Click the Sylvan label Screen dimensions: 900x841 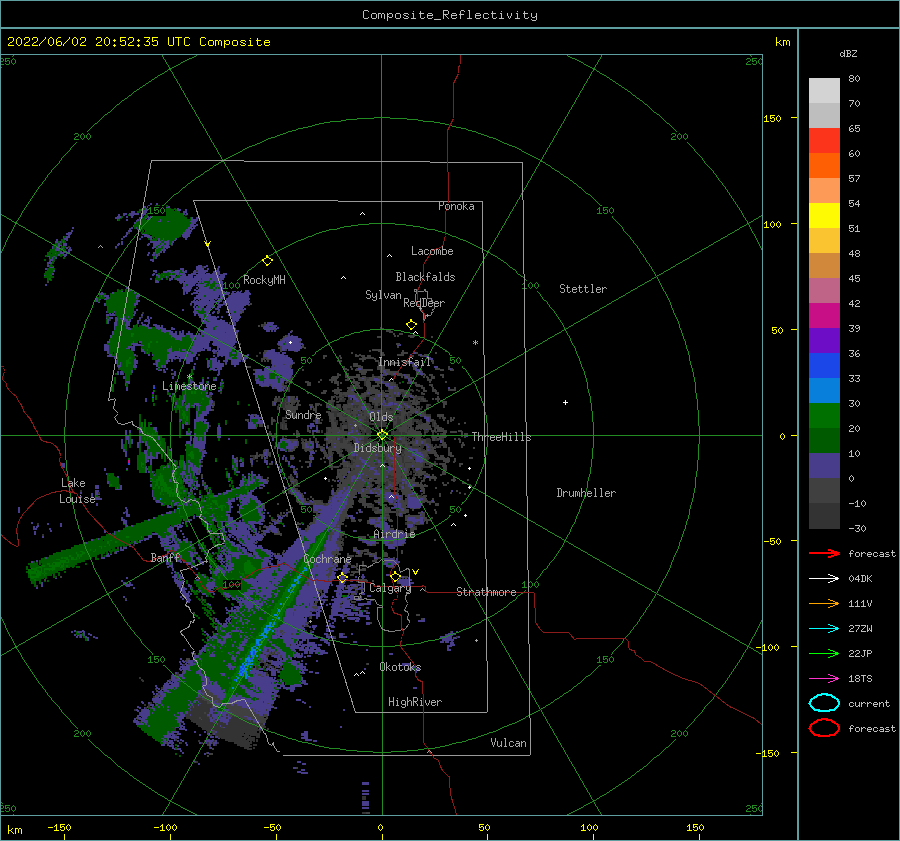(383, 295)
